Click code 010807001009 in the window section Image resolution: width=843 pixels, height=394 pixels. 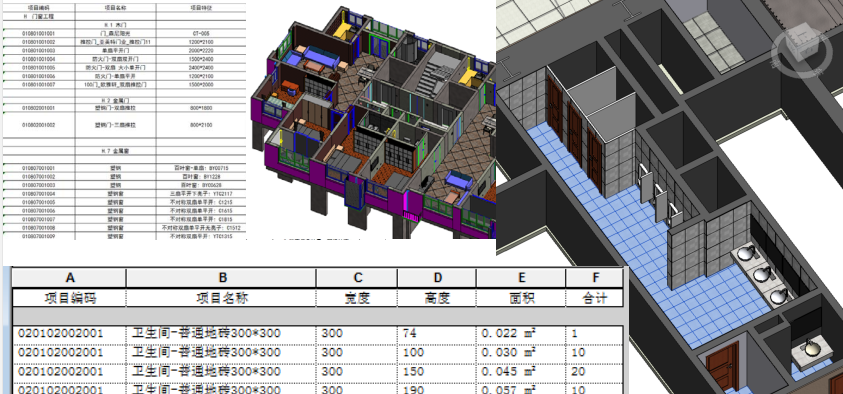(x=39, y=236)
